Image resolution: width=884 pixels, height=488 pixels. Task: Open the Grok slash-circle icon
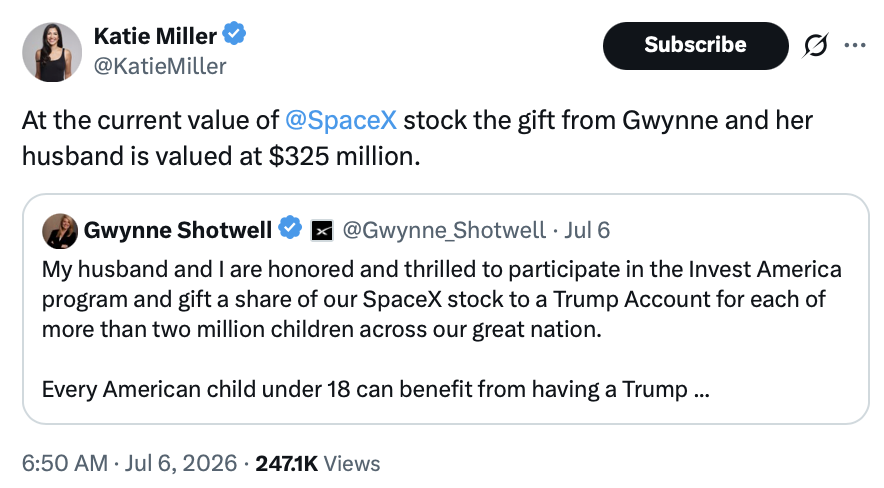coord(815,45)
